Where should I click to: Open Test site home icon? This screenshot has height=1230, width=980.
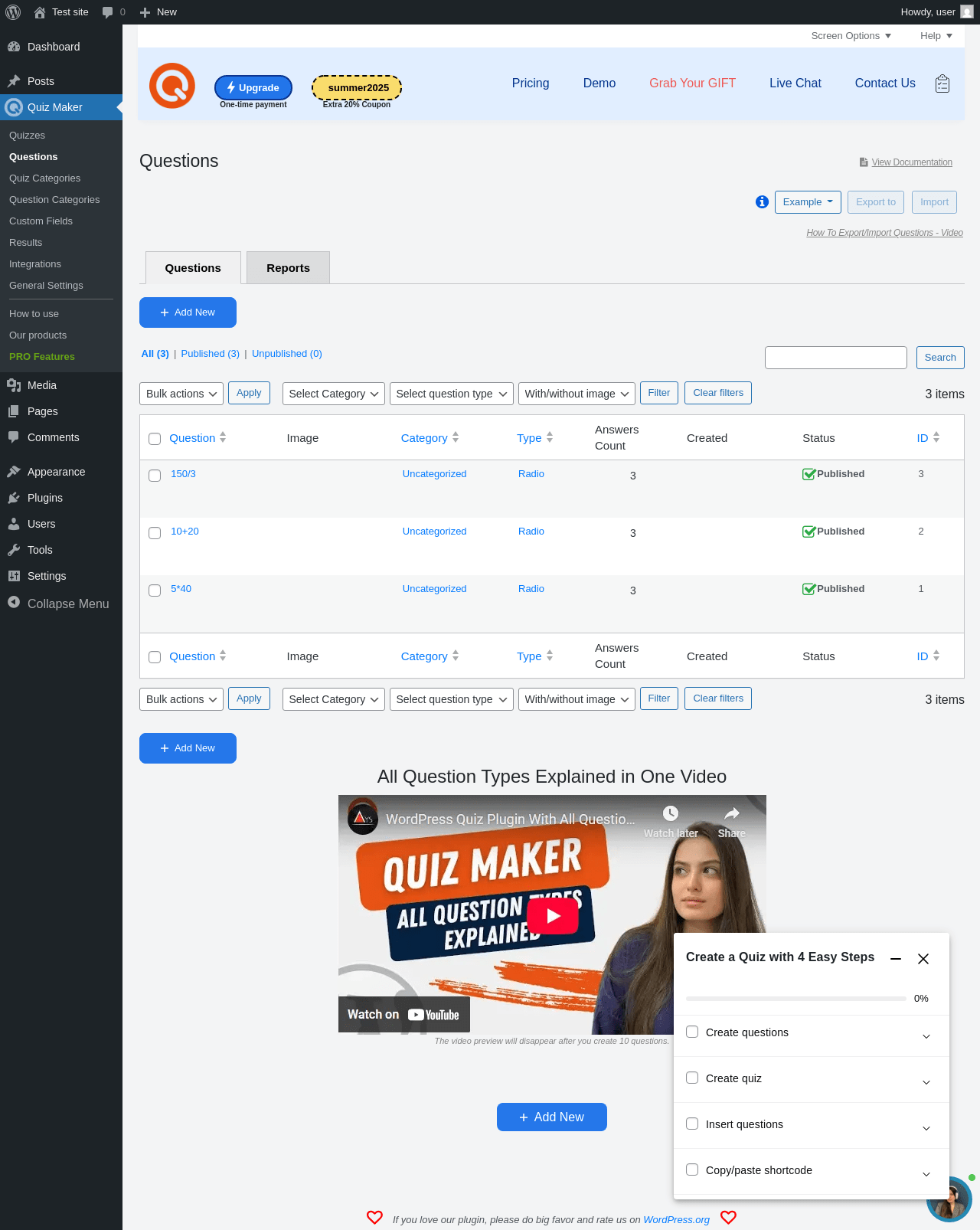click(x=40, y=12)
